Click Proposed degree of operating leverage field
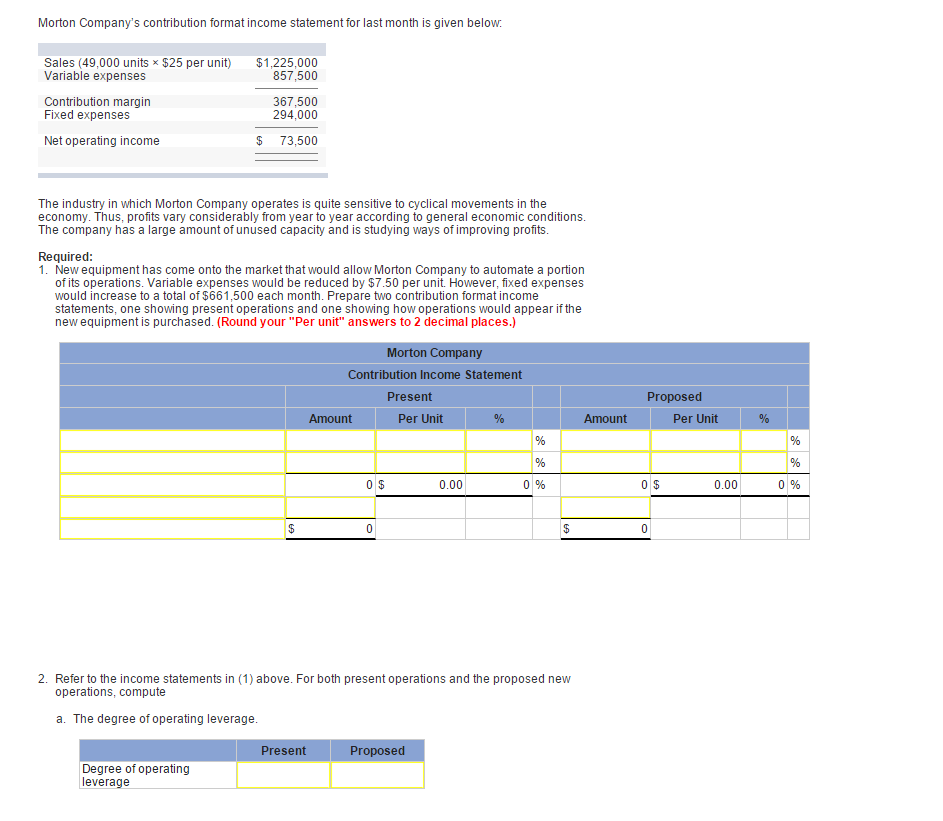 pyautogui.click(x=377, y=775)
